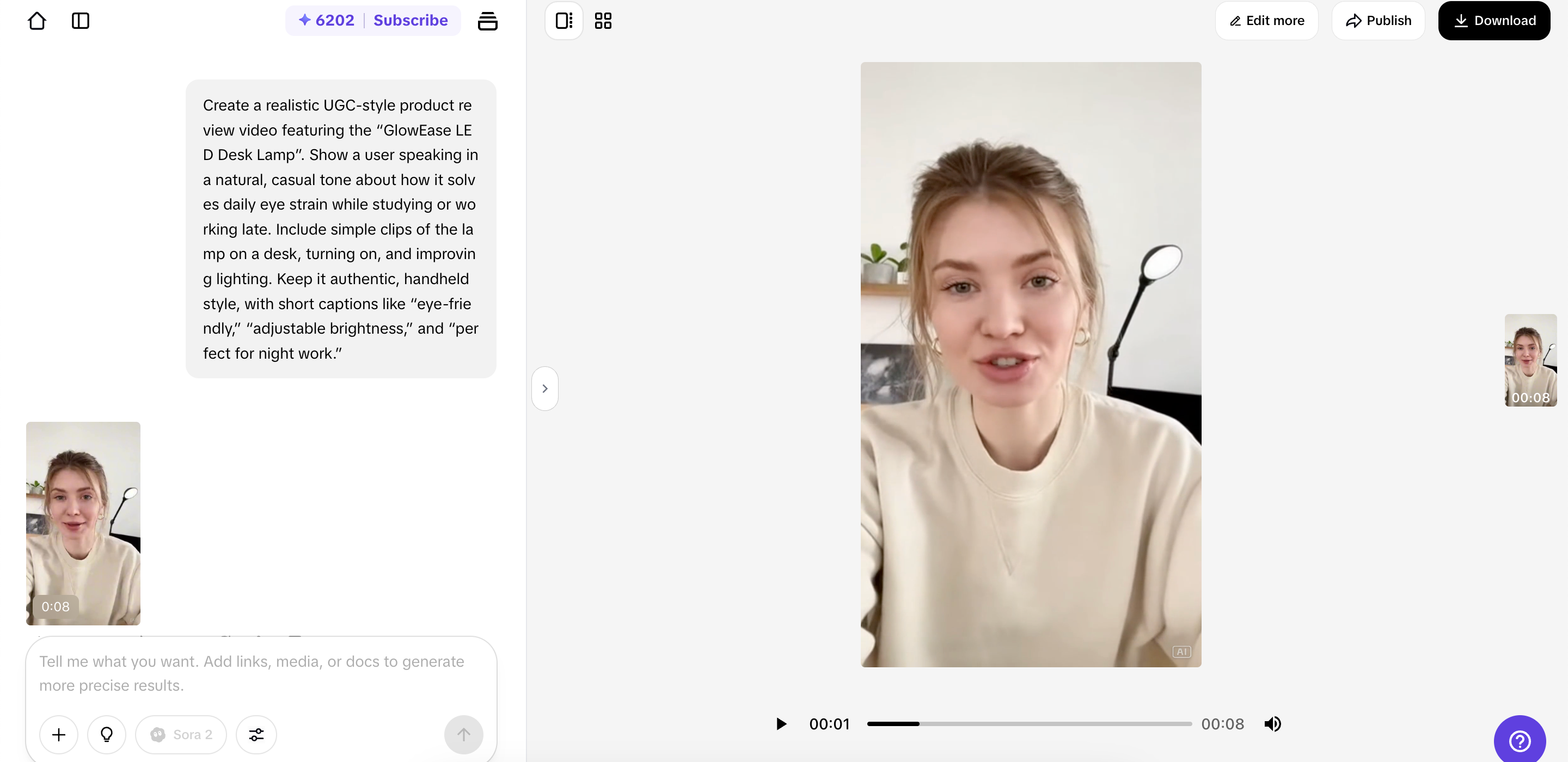Click the archive/history icon near Subscribe
1568x762 pixels.
[488, 21]
